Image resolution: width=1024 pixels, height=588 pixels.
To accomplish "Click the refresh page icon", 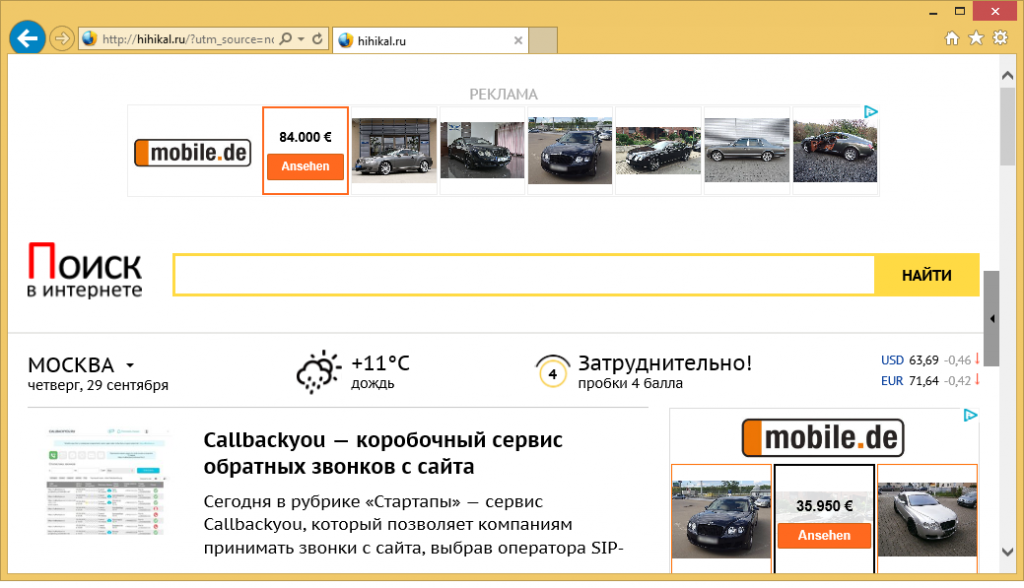I will click(318, 39).
